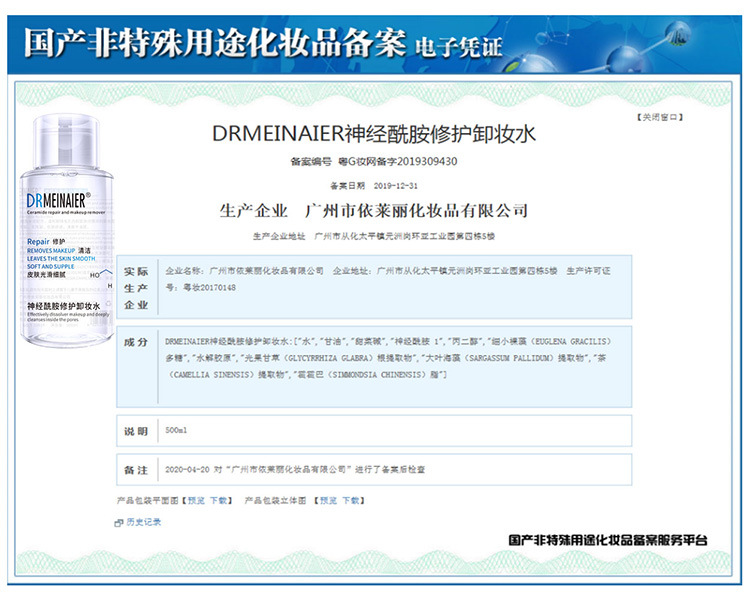Select ingredient text SIMMONDSIA CHINENSIS

375,375
